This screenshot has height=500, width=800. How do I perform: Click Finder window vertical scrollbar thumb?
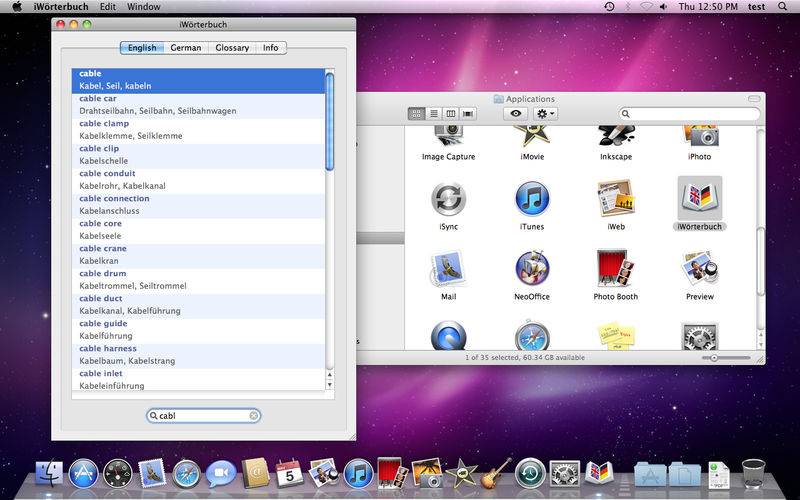(761, 261)
